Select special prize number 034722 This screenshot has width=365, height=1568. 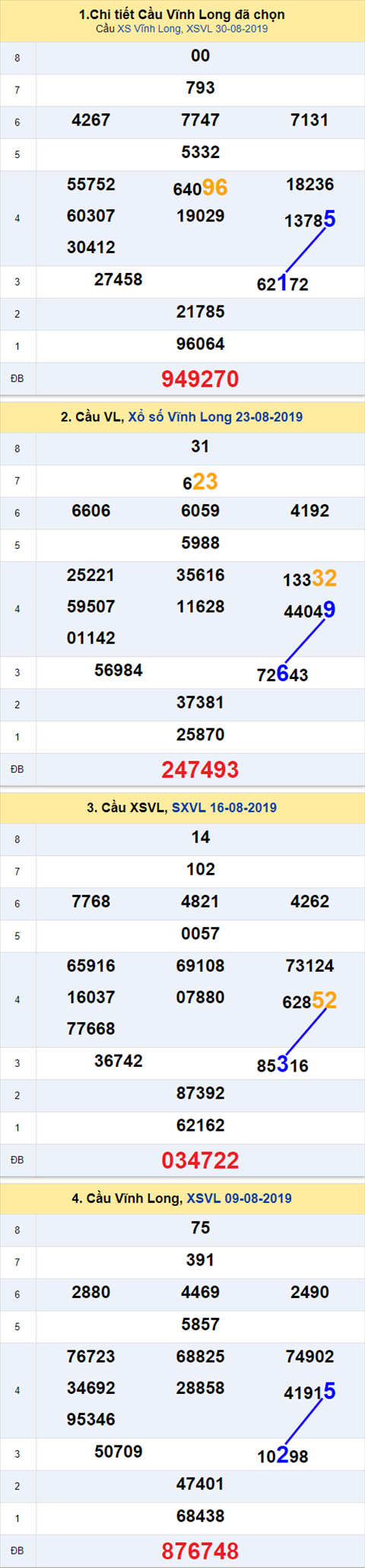point(201,1160)
